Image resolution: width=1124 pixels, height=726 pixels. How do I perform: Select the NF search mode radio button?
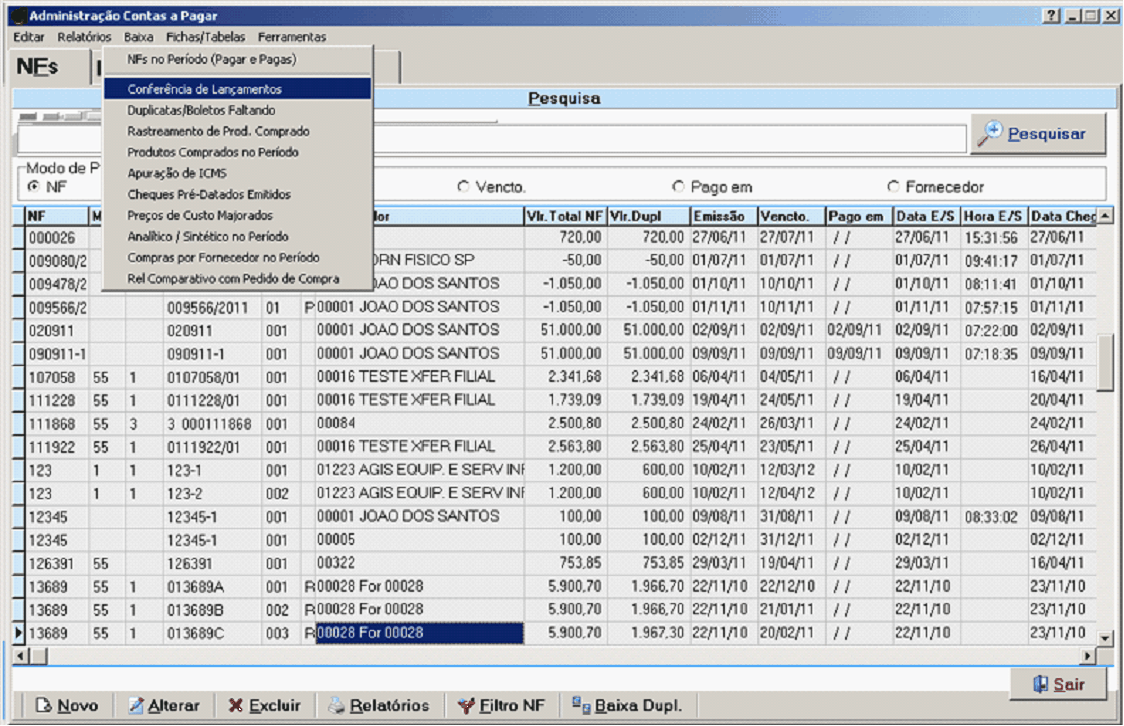(x=34, y=187)
